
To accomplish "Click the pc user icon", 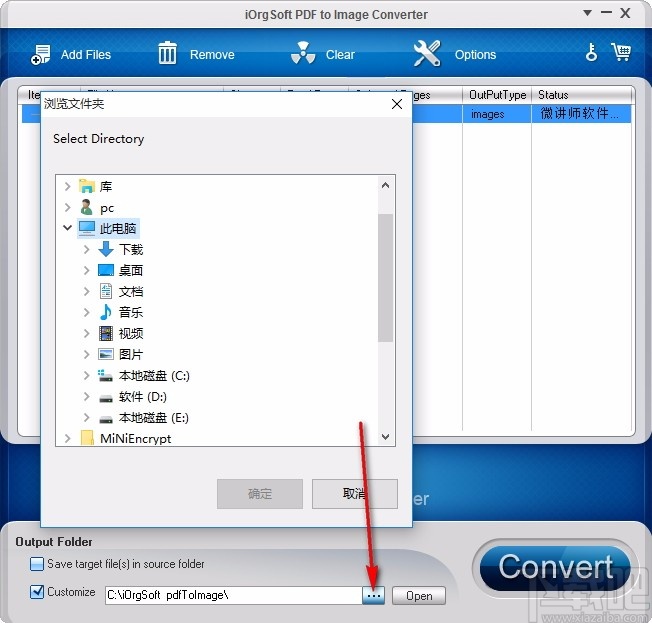I will 86,207.
